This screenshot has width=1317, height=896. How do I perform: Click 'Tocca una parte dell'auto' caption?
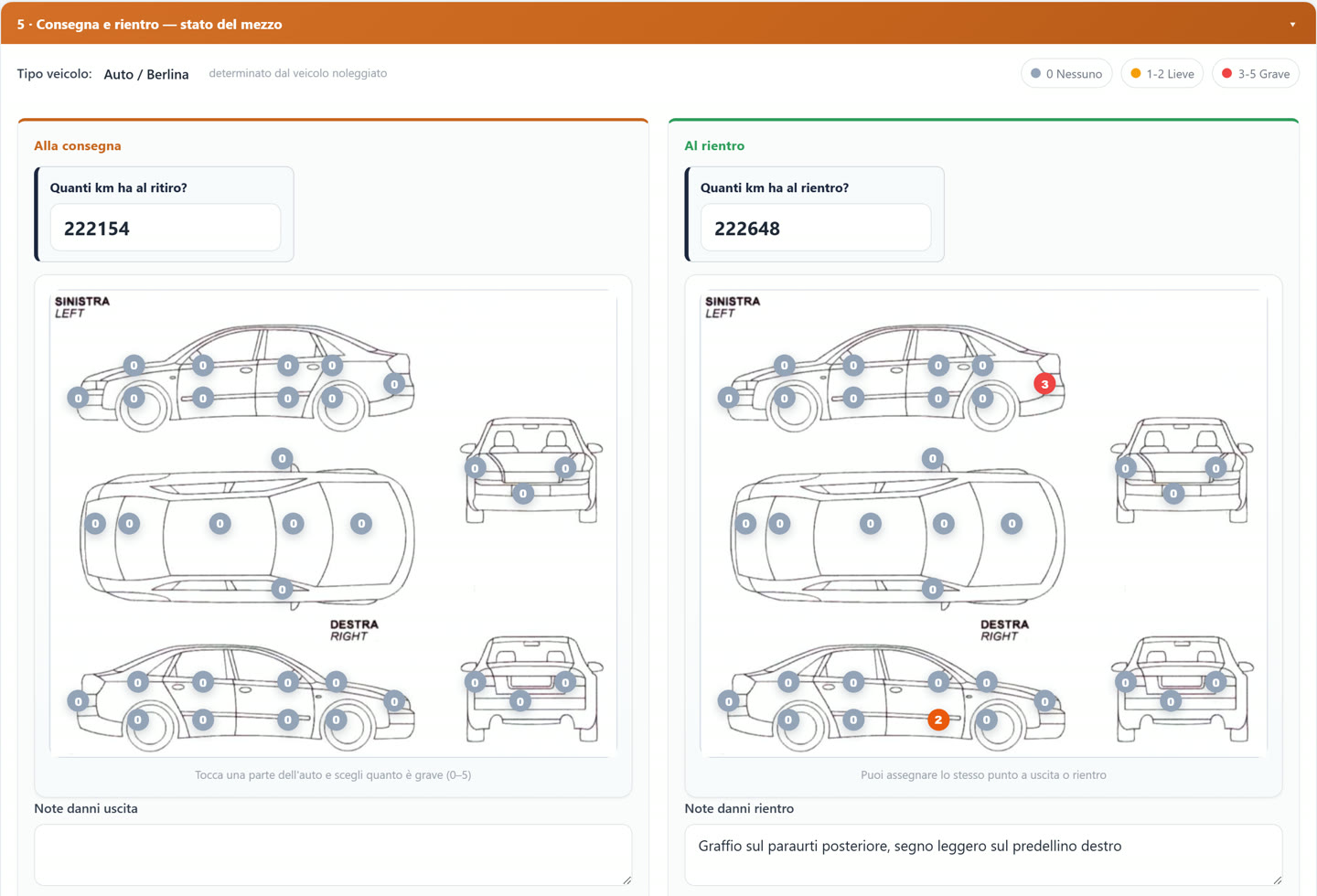tap(333, 774)
